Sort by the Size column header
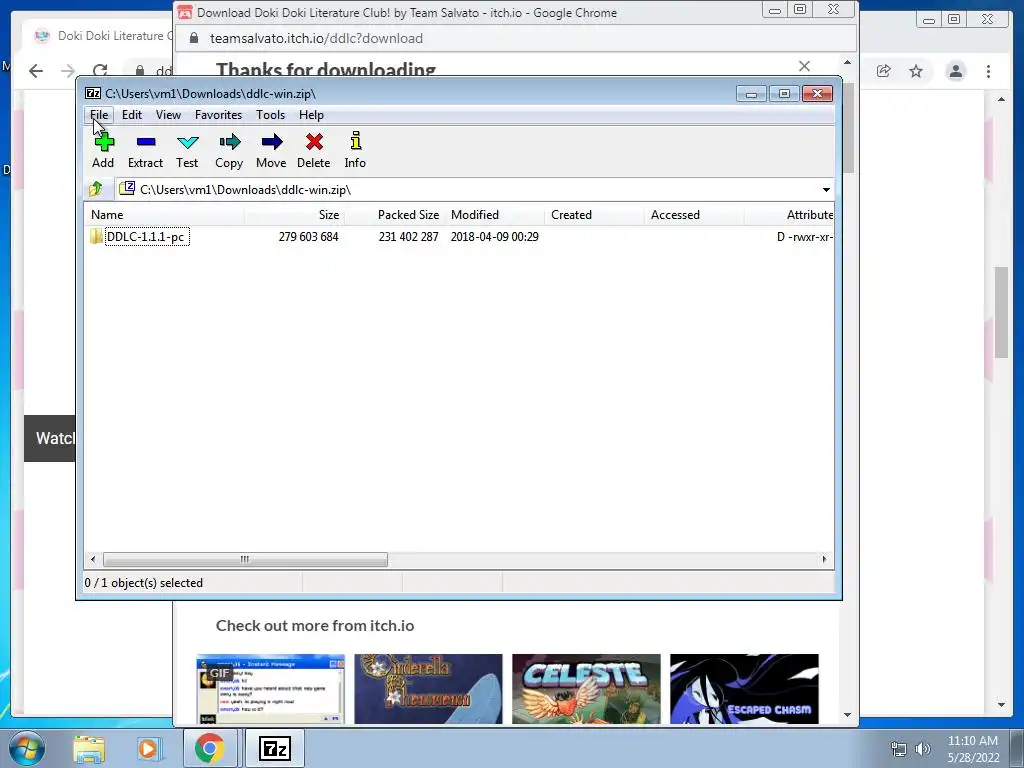This screenshot has height=768, width=1024. (x=295, y=215)
